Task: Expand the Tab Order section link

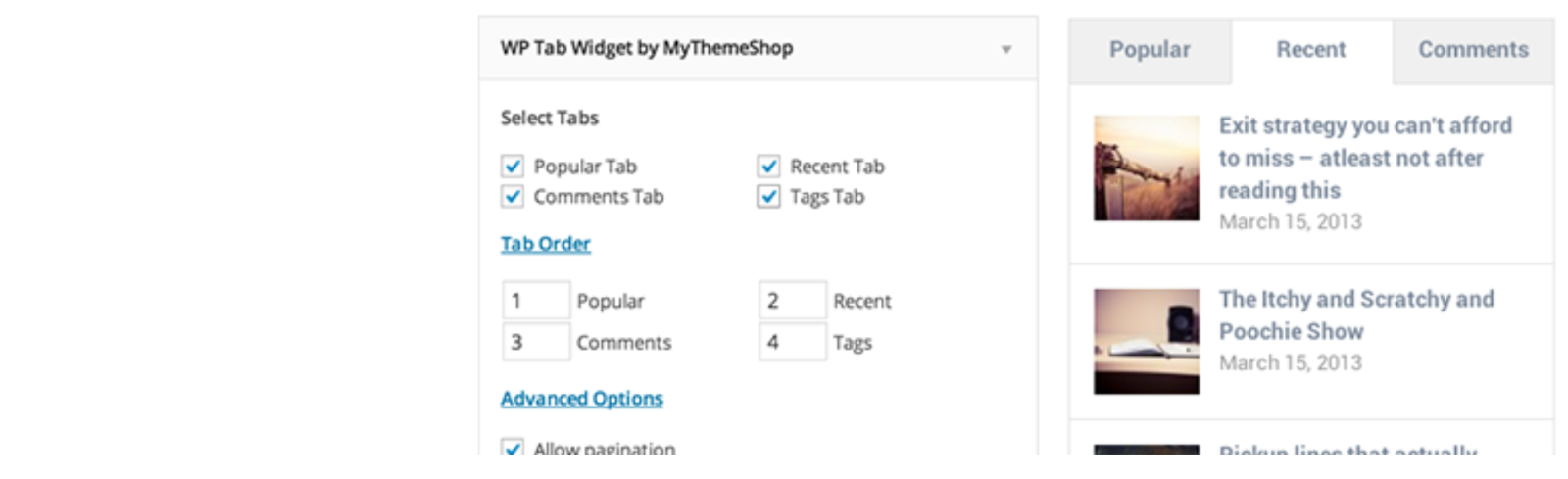Action: pos(546,244)
